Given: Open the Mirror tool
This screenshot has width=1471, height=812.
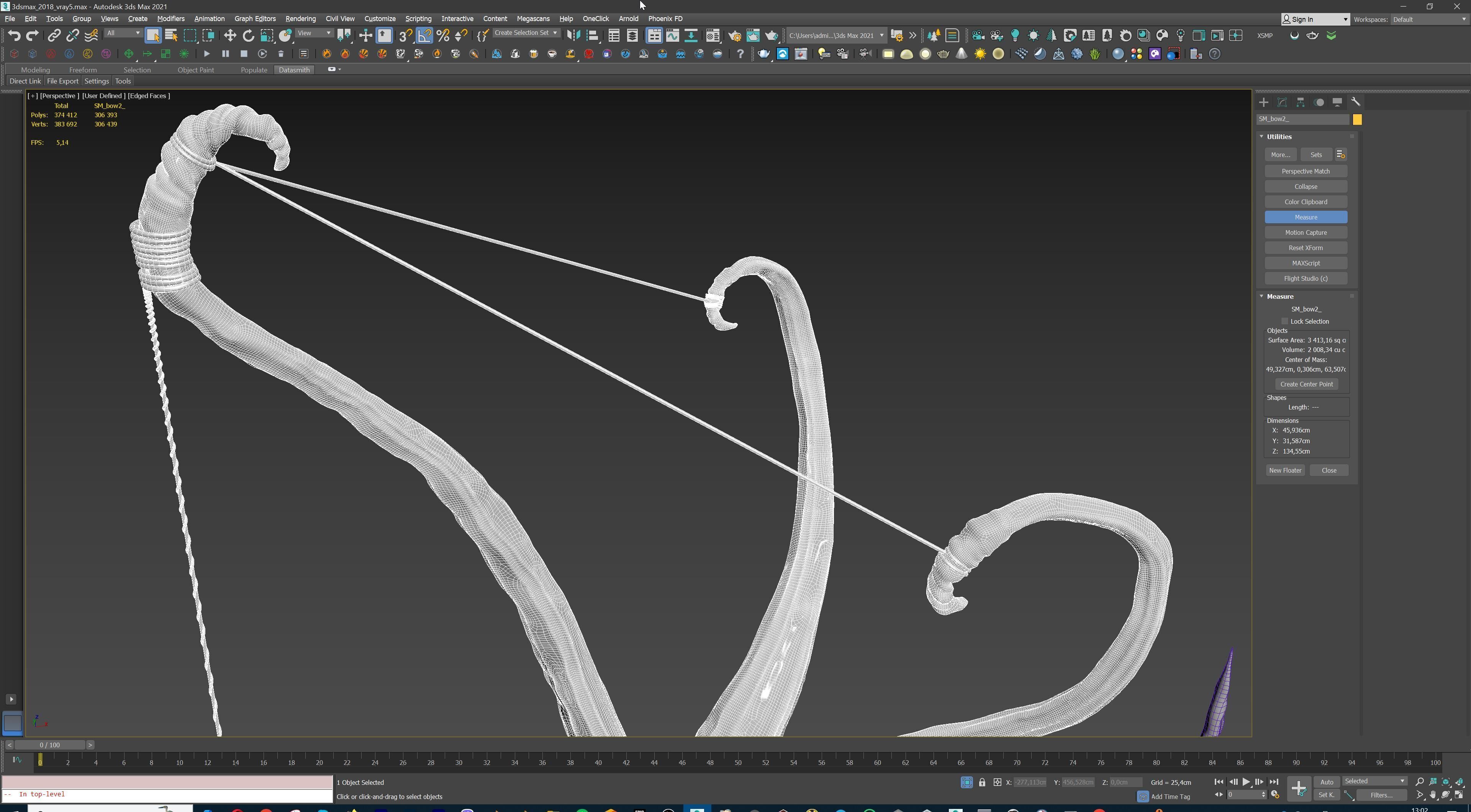Looking at the screenshot, I should tap(573, 35).
